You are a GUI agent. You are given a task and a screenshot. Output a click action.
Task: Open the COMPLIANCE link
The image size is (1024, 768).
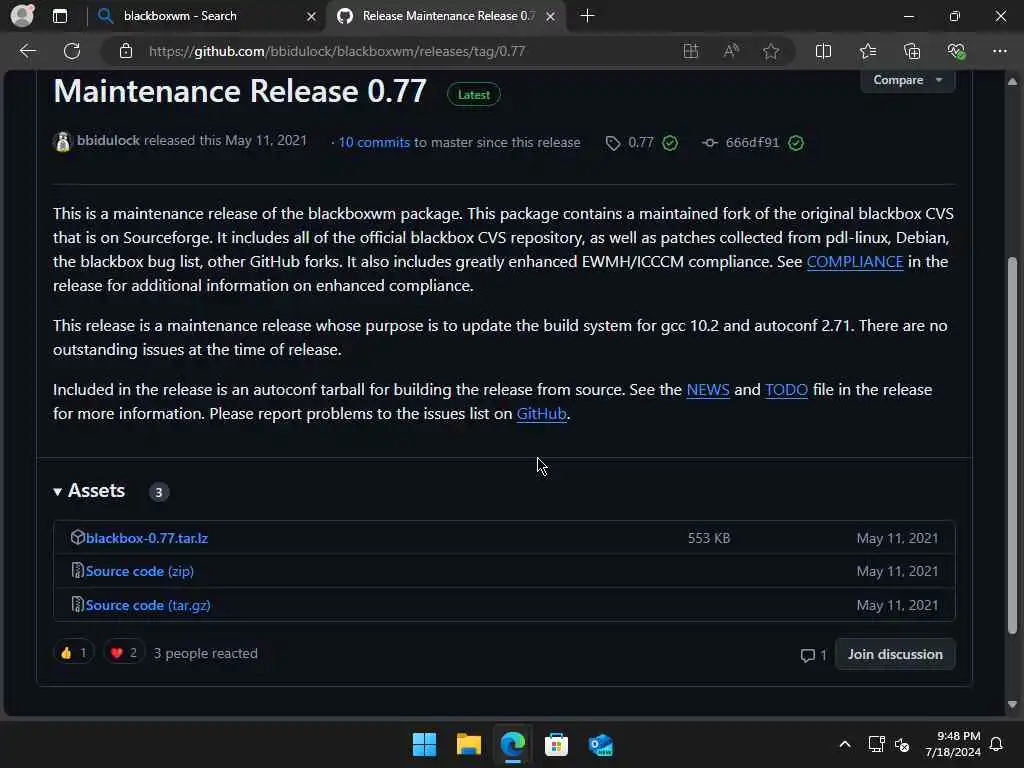[x=855, y=262]
